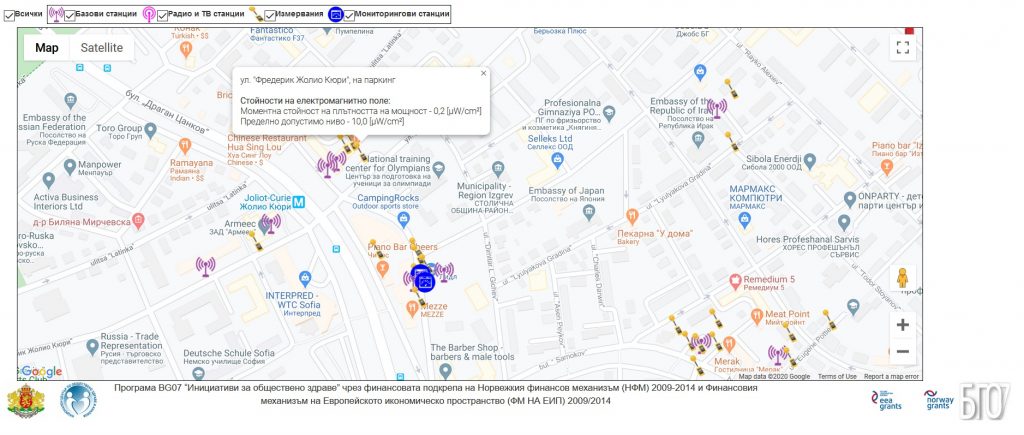Switch to Map view

pos(47,48)
